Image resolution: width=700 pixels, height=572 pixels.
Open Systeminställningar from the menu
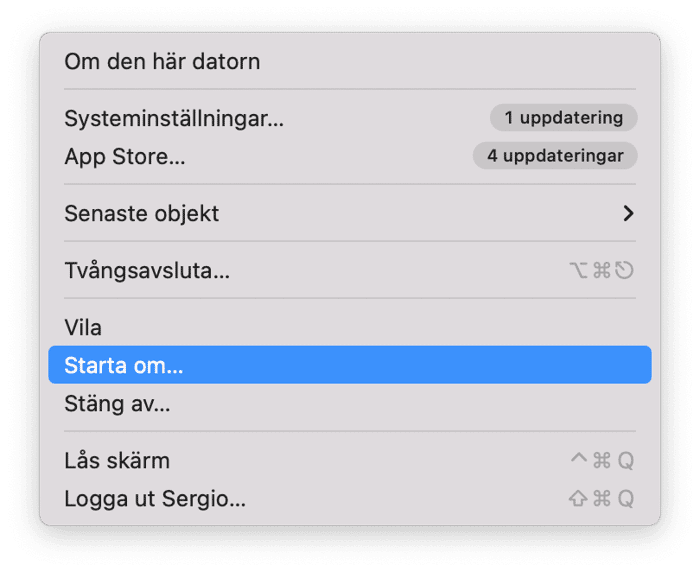click(x=174, y=118)
